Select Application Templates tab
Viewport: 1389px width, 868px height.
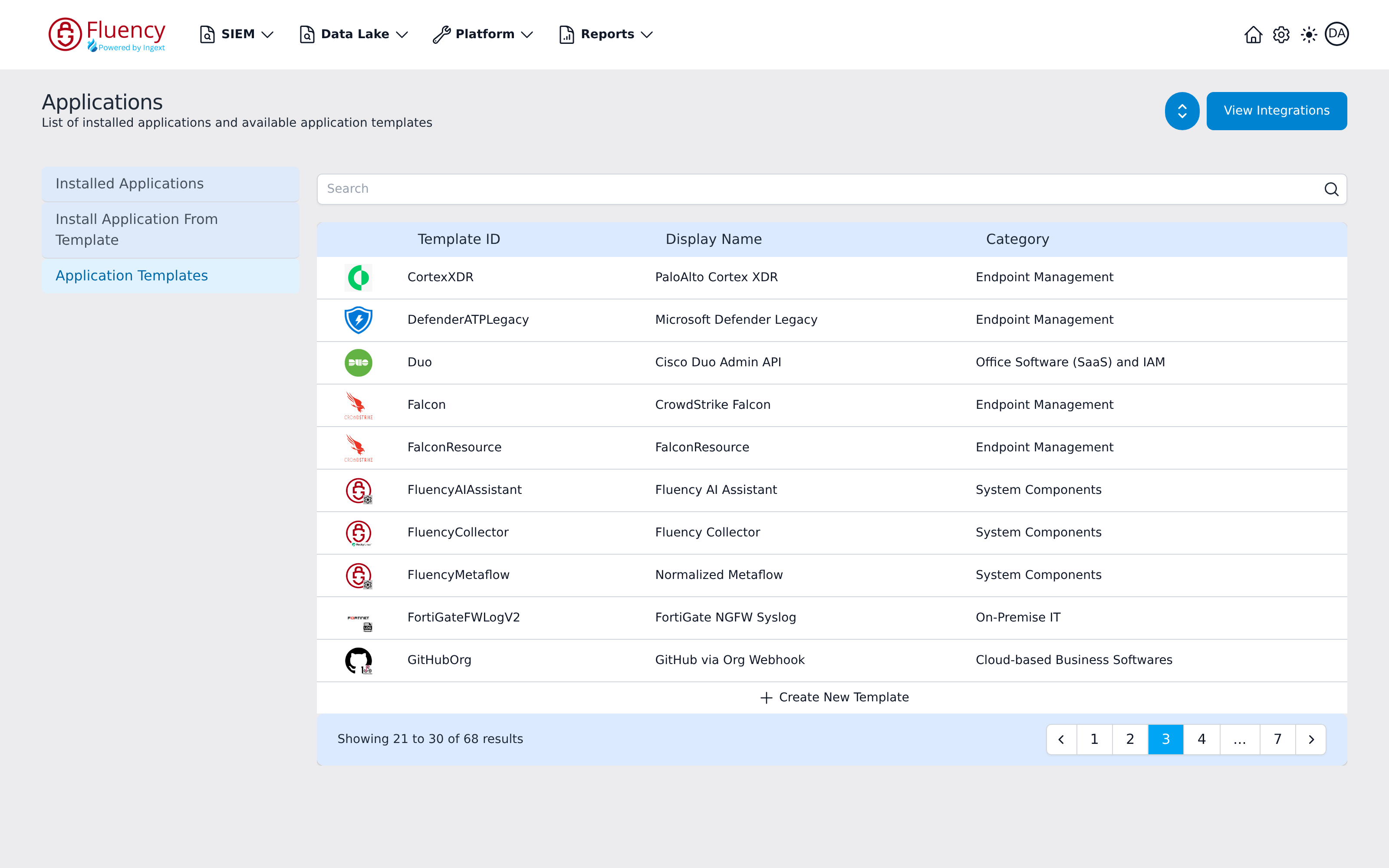171,276
